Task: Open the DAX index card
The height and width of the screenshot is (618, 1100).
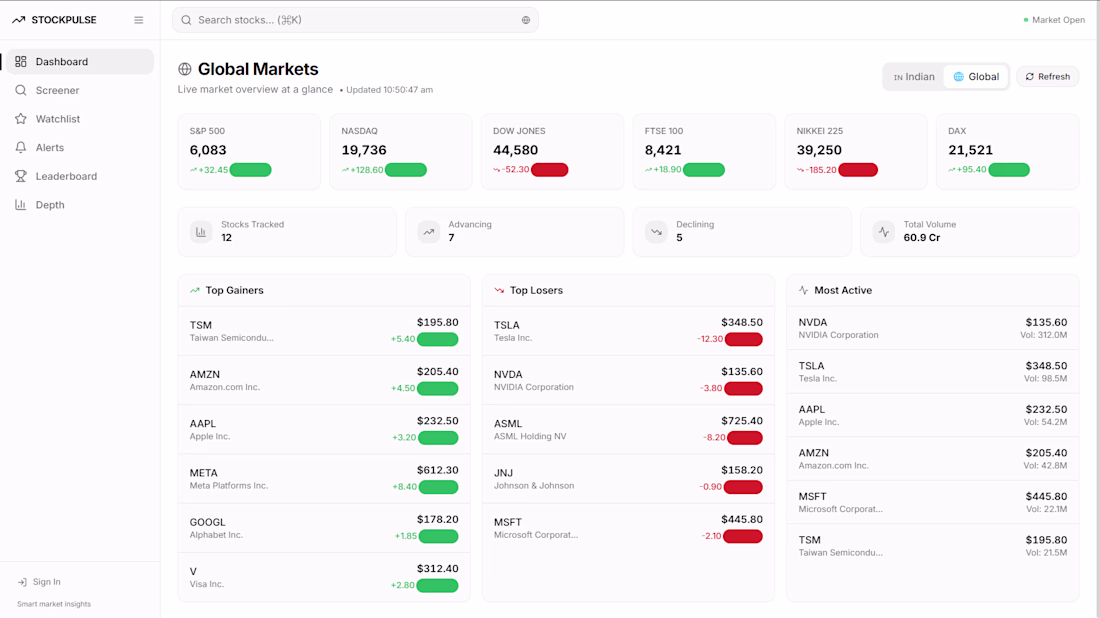Action: [1007, 152]
